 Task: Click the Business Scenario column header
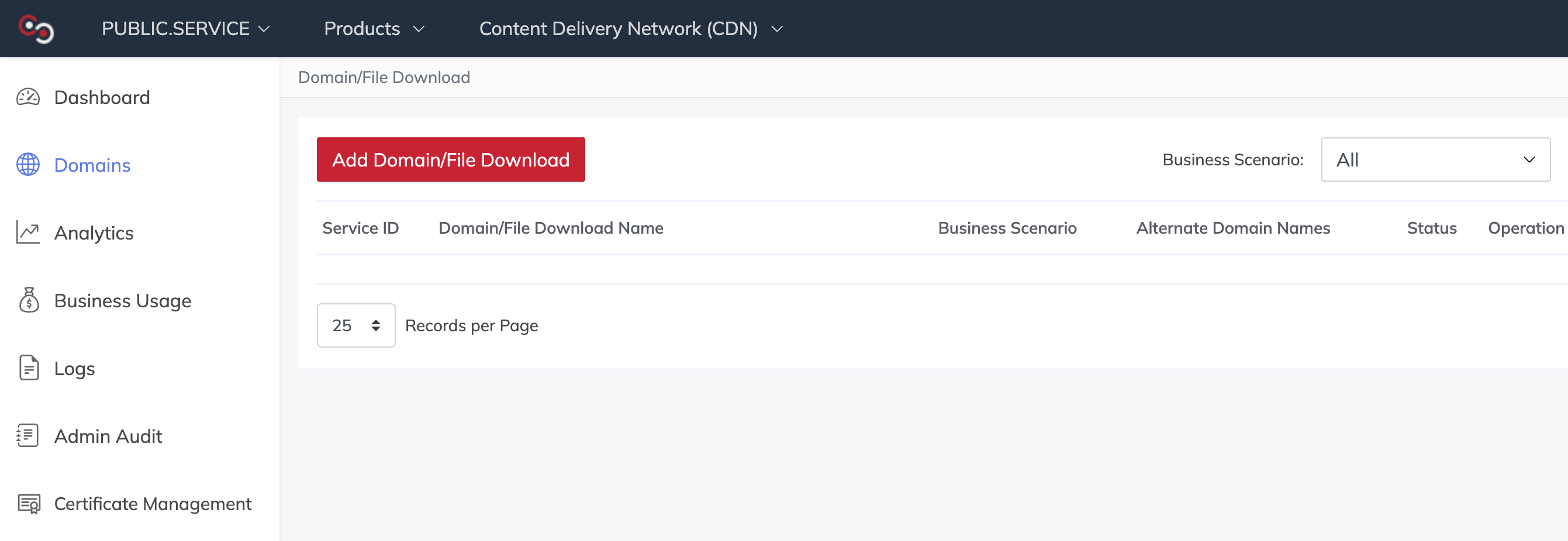(x=1007, y=228)
